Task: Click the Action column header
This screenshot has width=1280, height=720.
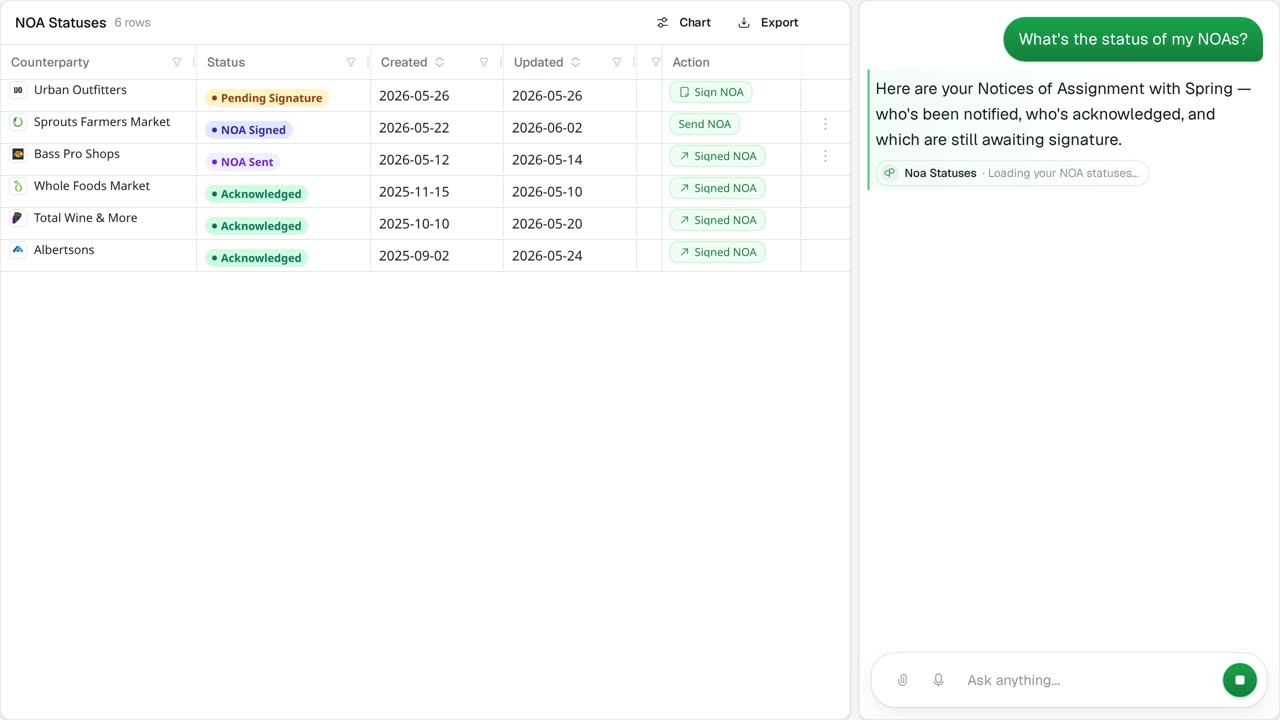Action: pyautogui.click(x=691, y=62)
